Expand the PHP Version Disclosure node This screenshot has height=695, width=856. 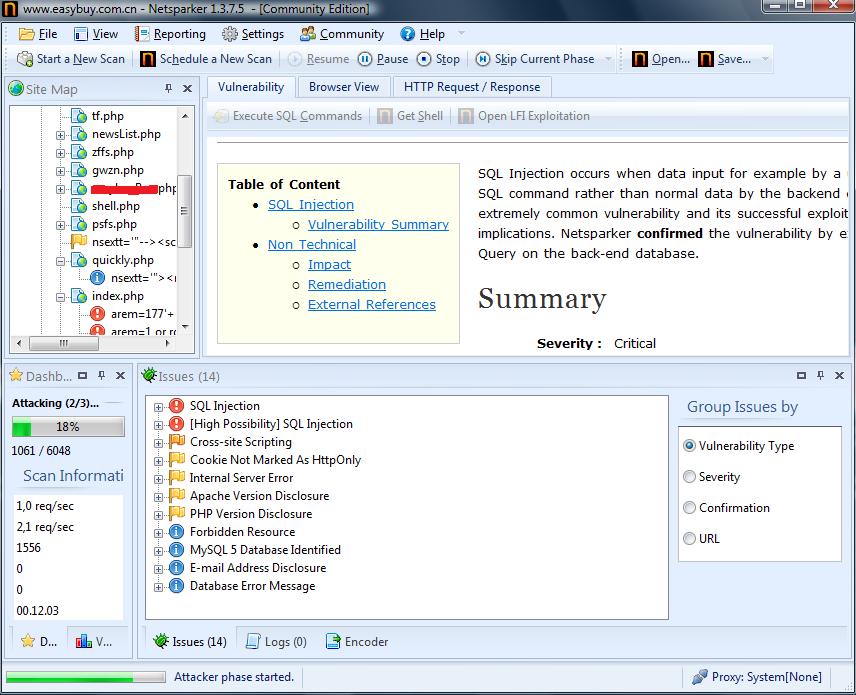(x=158, y=515)
